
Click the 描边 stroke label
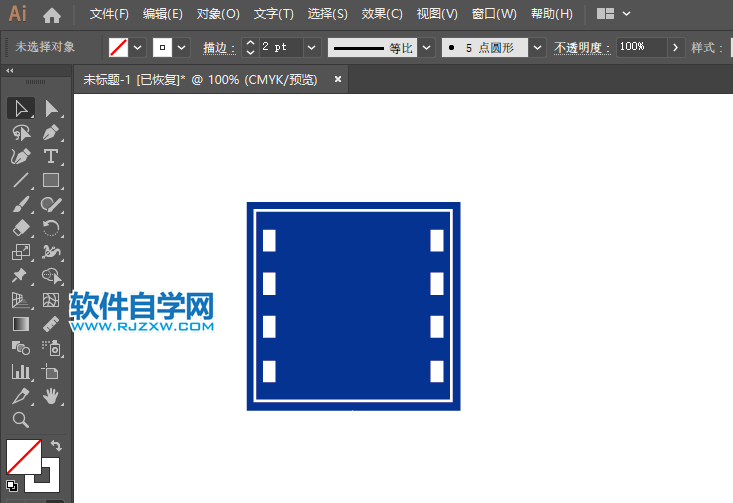tap(218, 47)
